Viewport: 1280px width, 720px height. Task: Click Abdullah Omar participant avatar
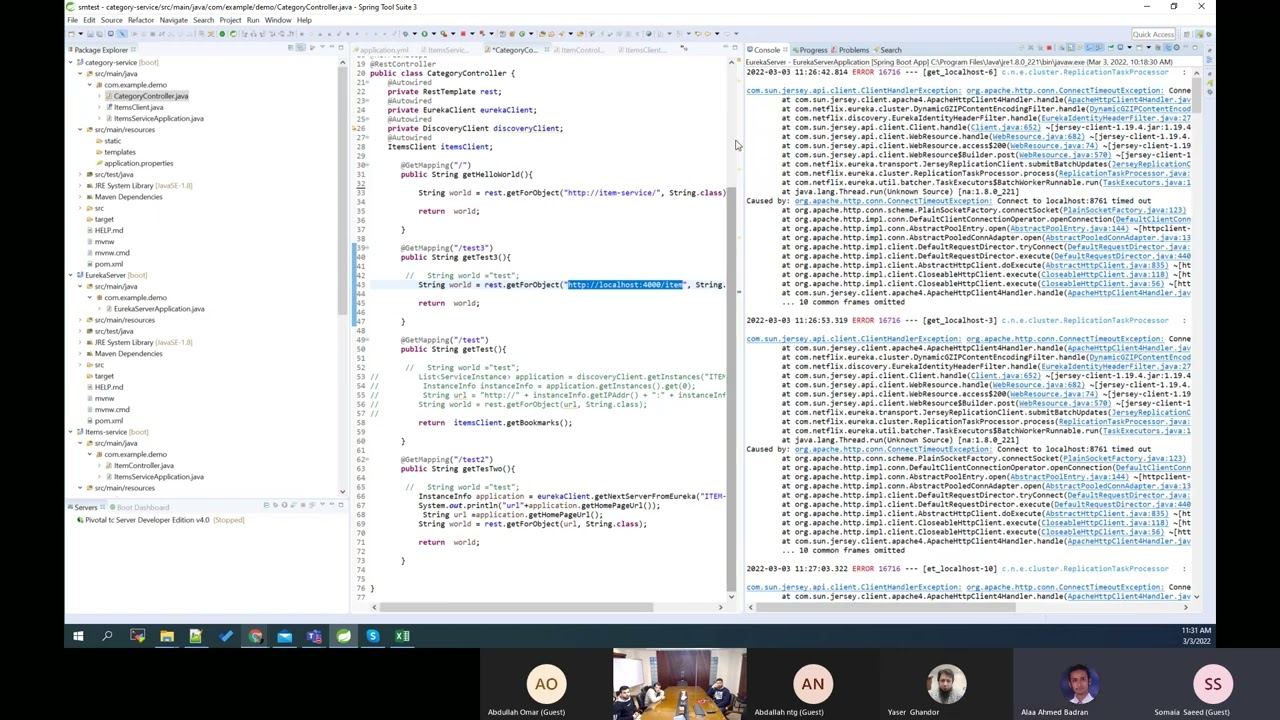[546, 684]
